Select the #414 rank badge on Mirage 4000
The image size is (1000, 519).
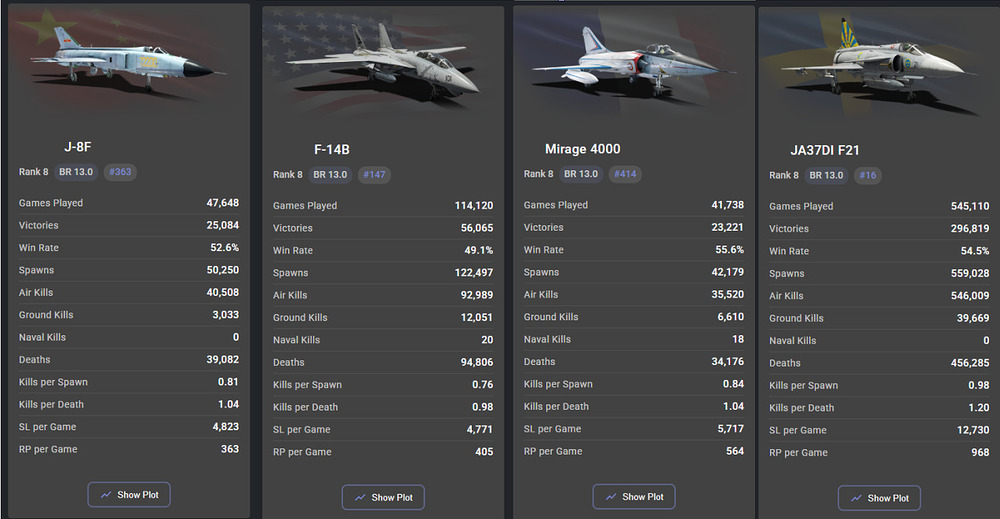click(x=625, y=174)
